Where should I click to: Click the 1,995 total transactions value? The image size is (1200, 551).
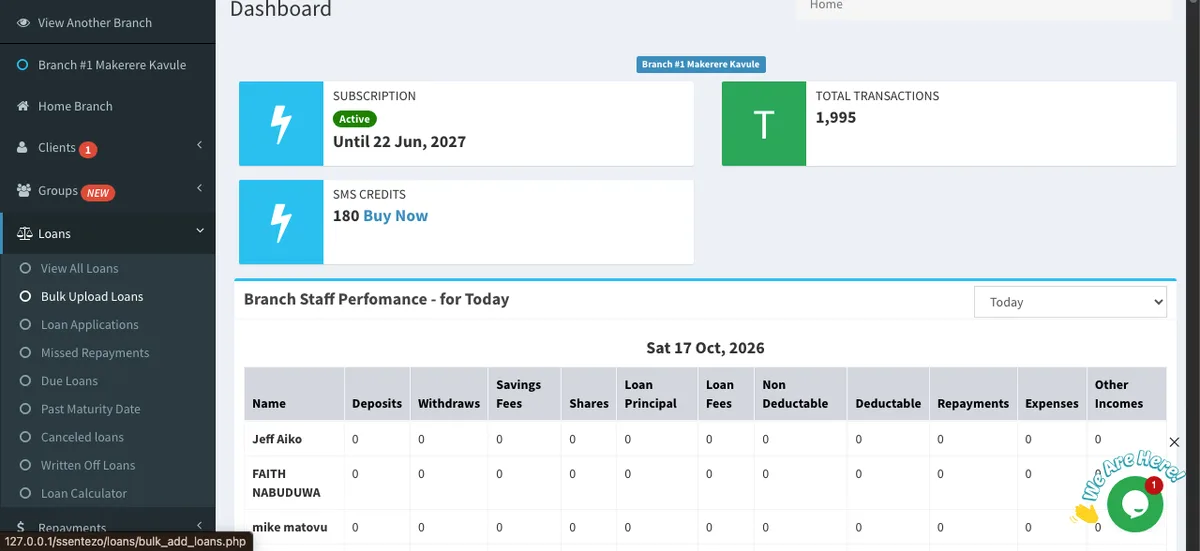point(836,117)
